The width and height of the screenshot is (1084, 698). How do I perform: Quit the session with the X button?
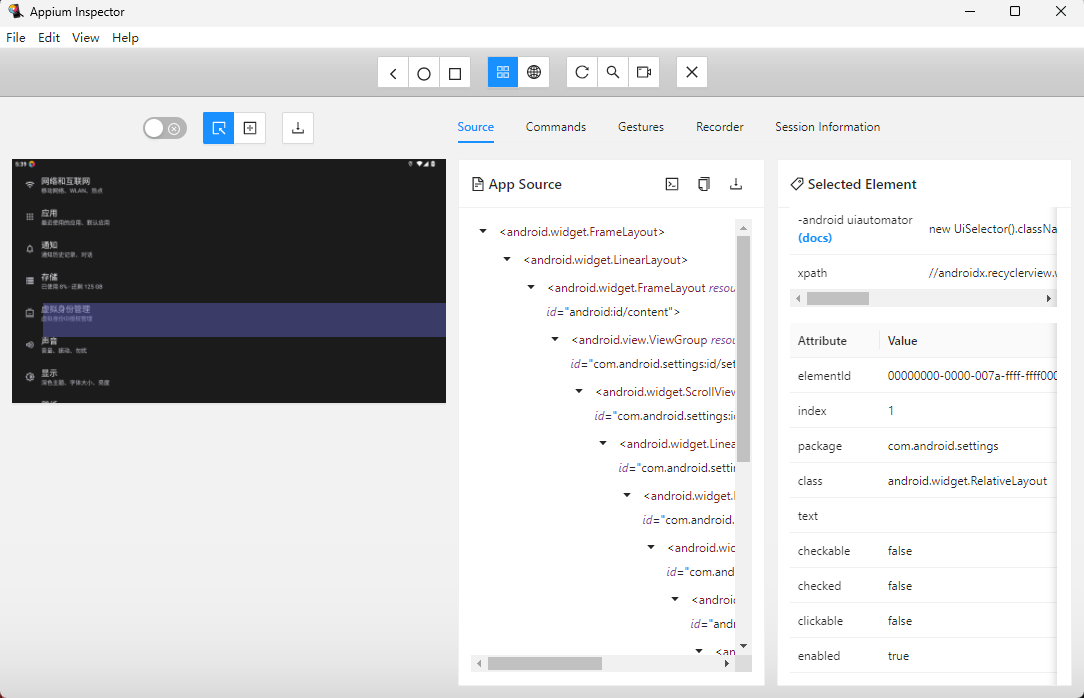tap(691, 72)
